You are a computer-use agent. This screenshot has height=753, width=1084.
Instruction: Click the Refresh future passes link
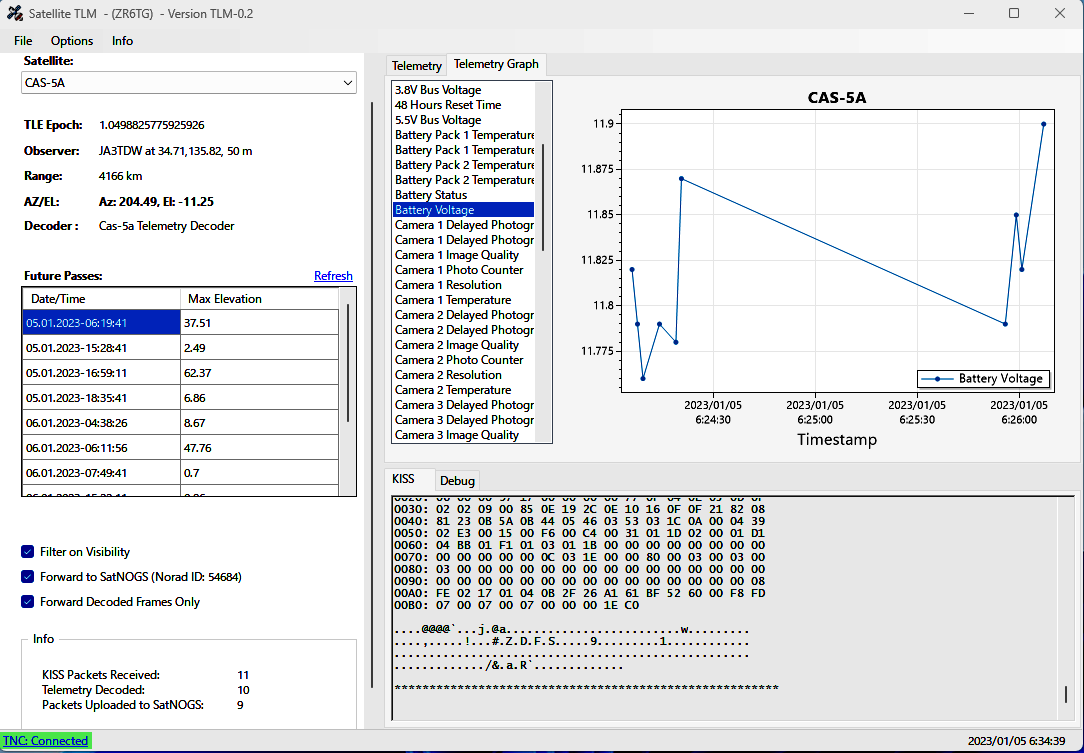pos(333,276)
